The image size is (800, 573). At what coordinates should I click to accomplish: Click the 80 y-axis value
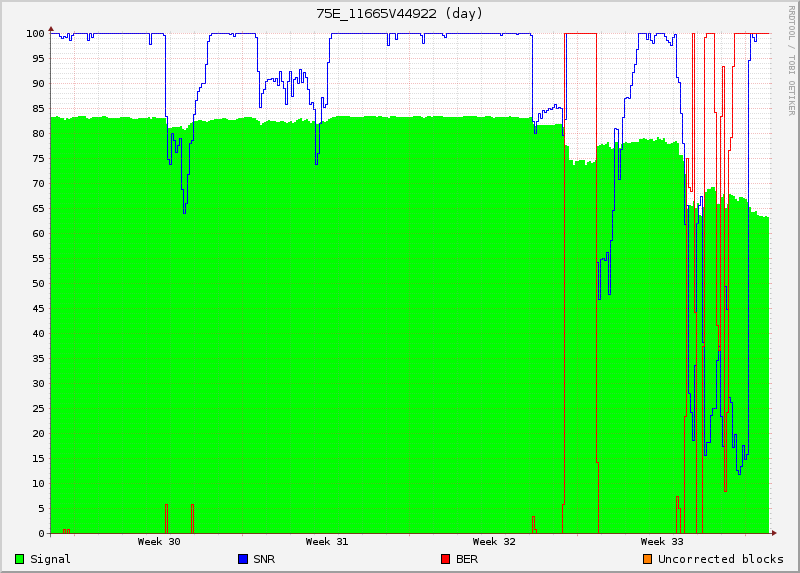38,134
